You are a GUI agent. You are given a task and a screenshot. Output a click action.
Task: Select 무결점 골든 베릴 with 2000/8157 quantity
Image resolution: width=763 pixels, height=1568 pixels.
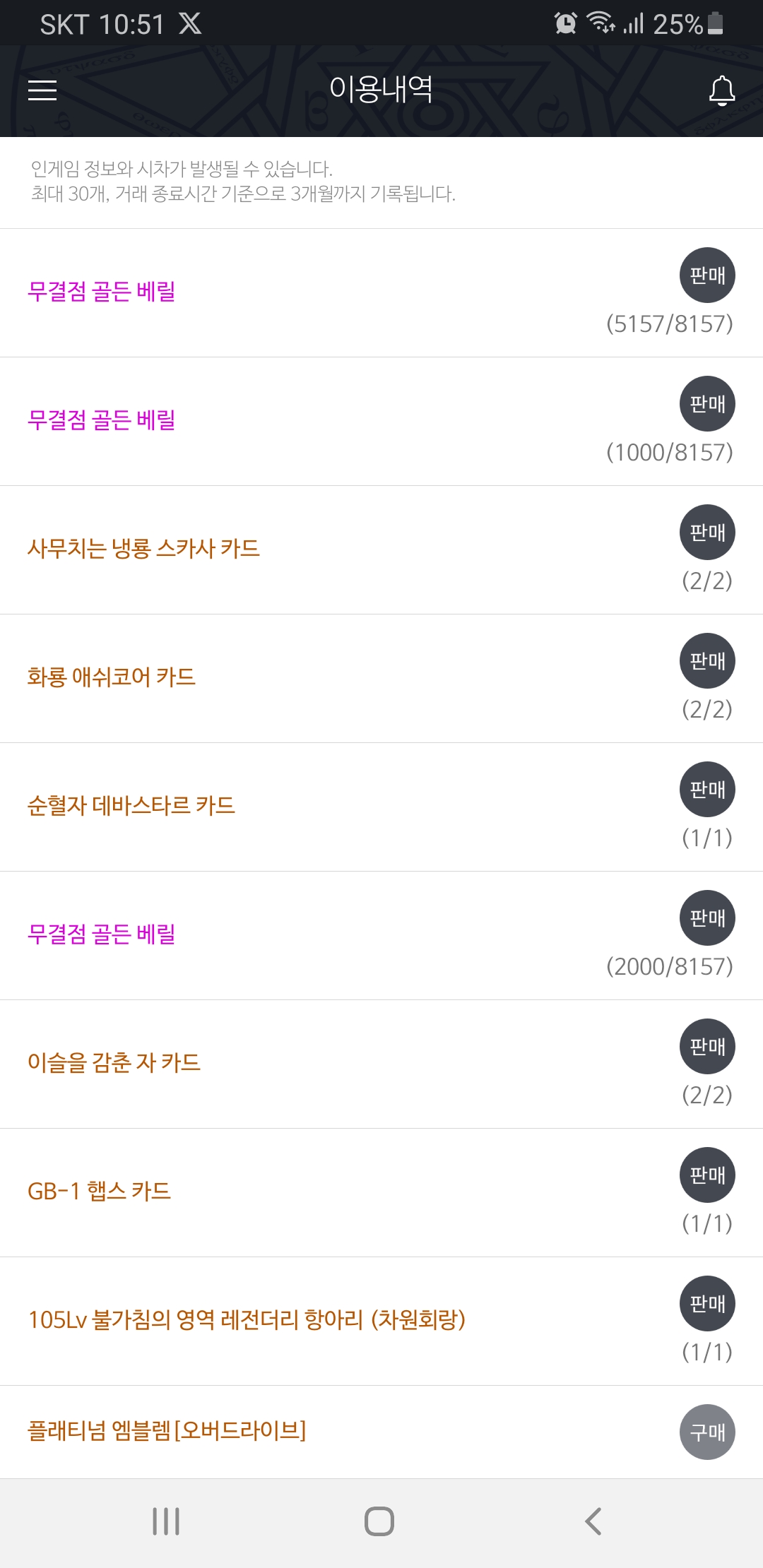(x=102, y=934)
